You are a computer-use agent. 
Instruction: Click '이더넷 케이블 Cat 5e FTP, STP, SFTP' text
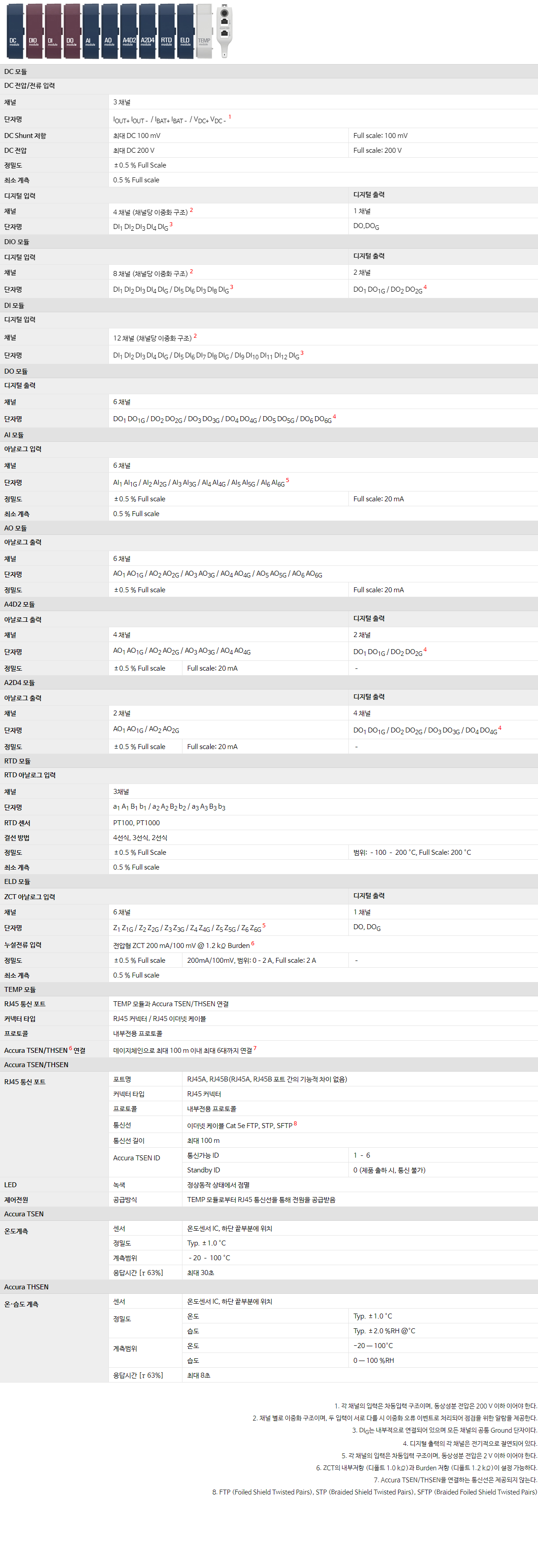pos(239,1126)
